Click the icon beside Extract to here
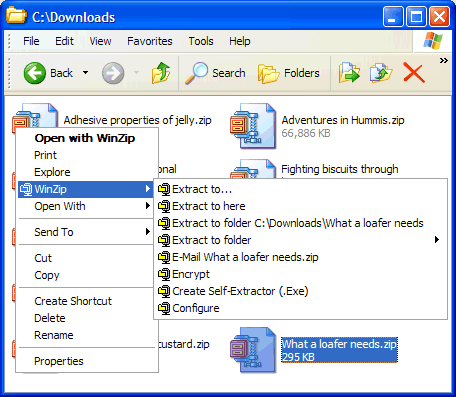This screenshot has height=397, width=456. coord(164,206)
